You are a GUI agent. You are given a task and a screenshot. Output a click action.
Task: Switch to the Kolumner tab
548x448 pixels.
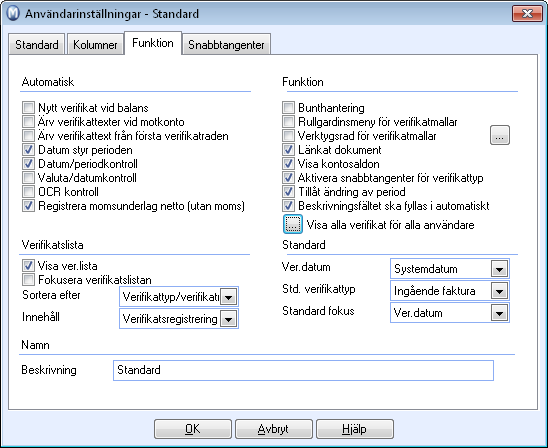(95, 44)
